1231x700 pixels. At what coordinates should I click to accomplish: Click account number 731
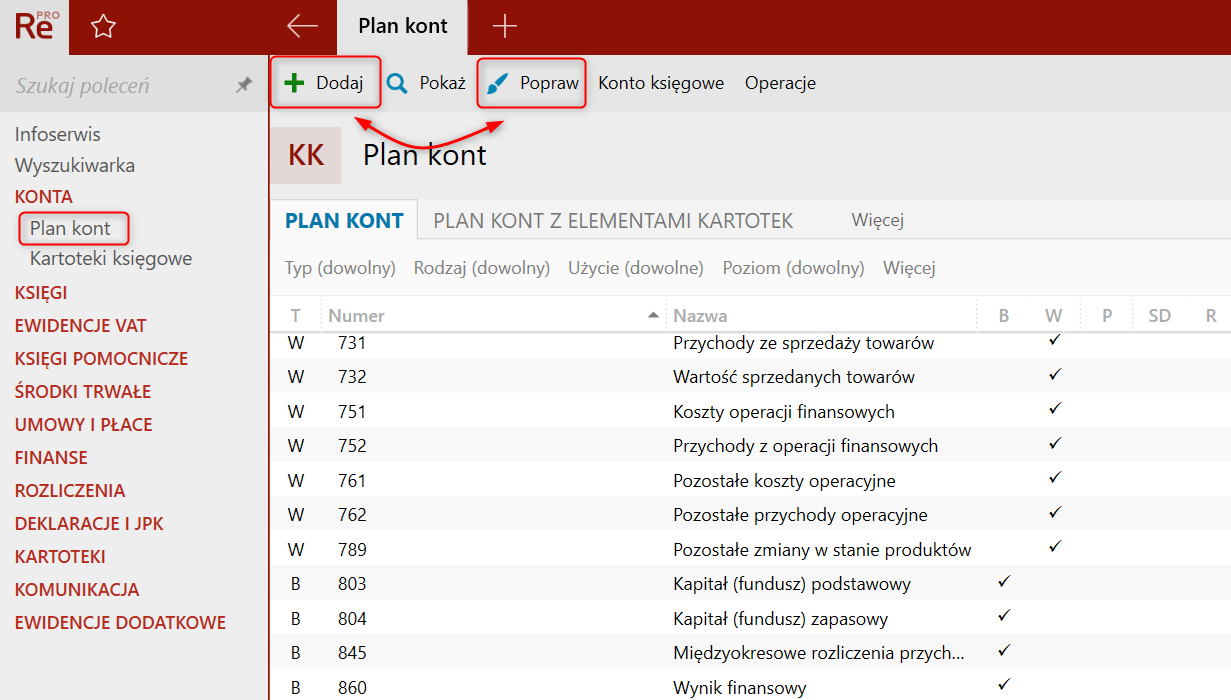click(x=352, y=343)
